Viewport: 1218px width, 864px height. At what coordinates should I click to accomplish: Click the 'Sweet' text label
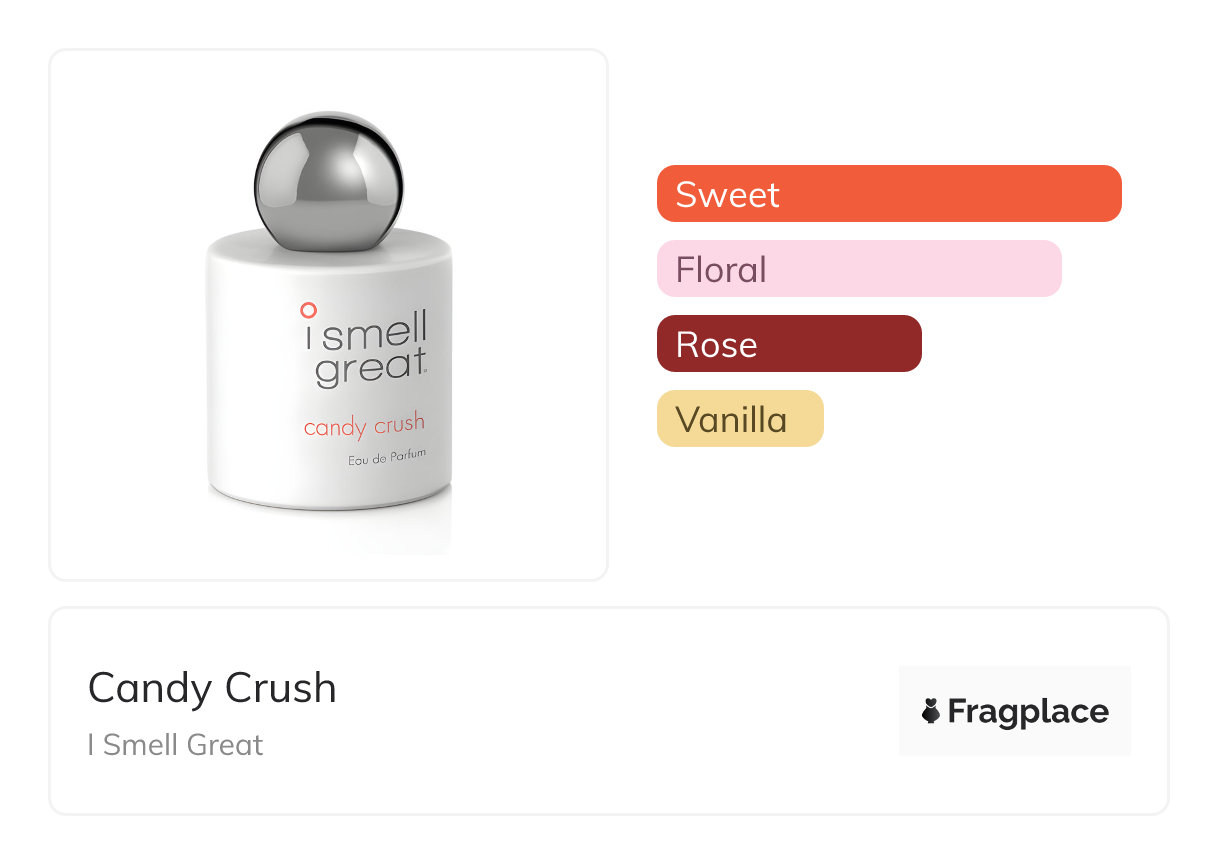(727, 194)
